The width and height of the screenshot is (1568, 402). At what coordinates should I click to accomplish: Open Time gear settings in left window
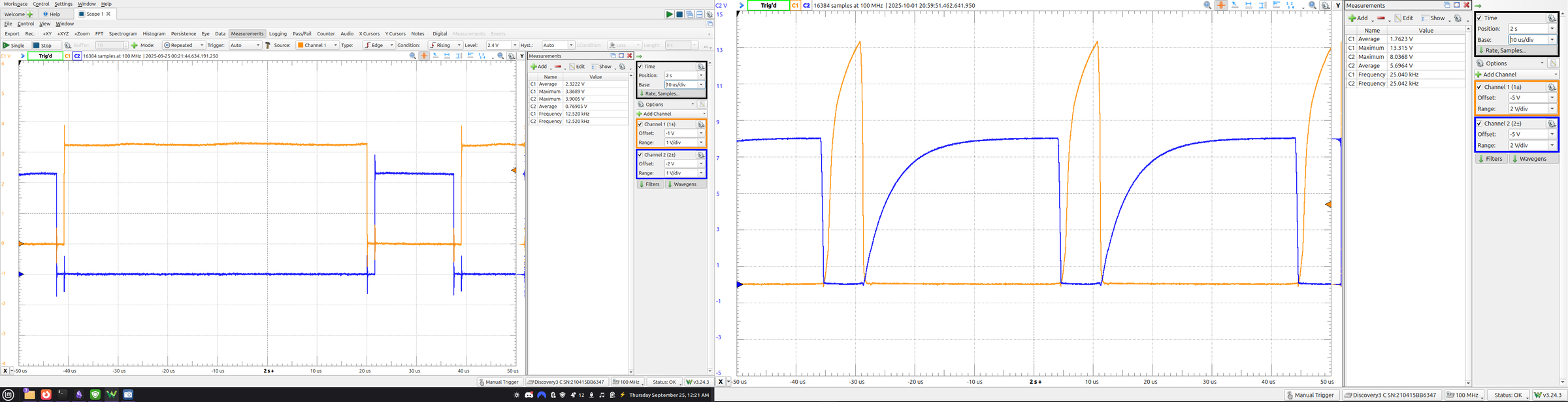coord(700,67)
